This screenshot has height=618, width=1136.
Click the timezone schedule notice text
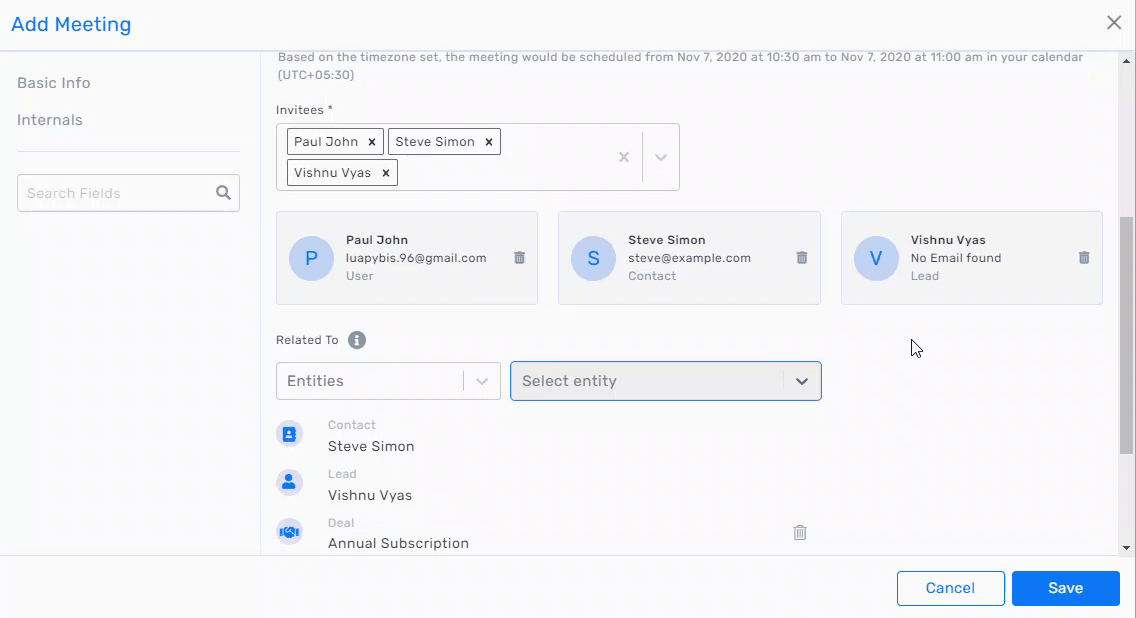click(x=680, y=66)
